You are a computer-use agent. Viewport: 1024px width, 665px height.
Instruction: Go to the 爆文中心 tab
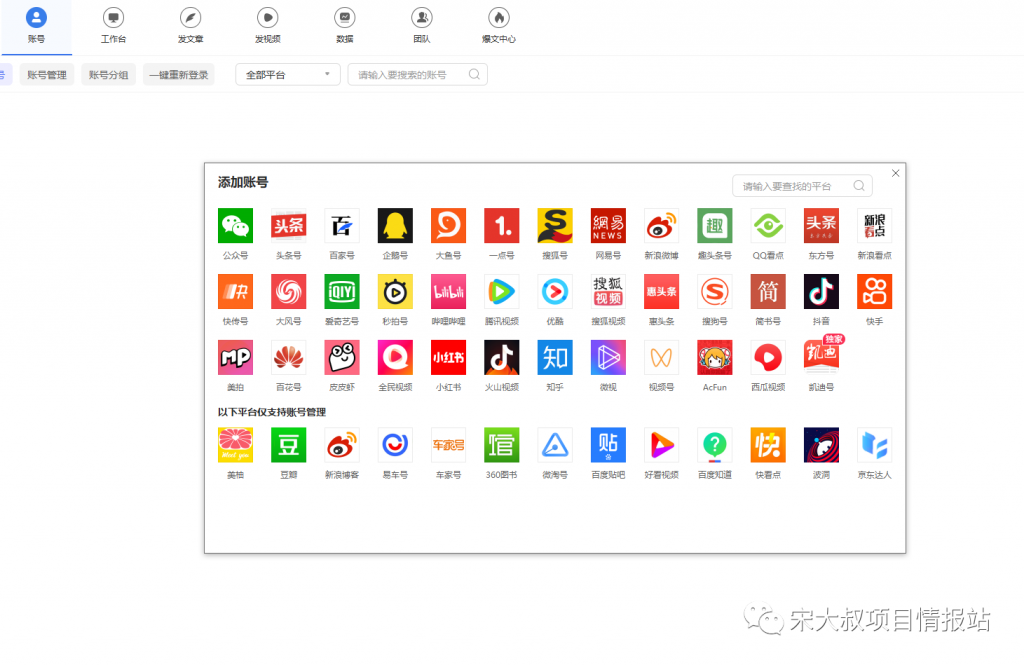tap(499, 26)
